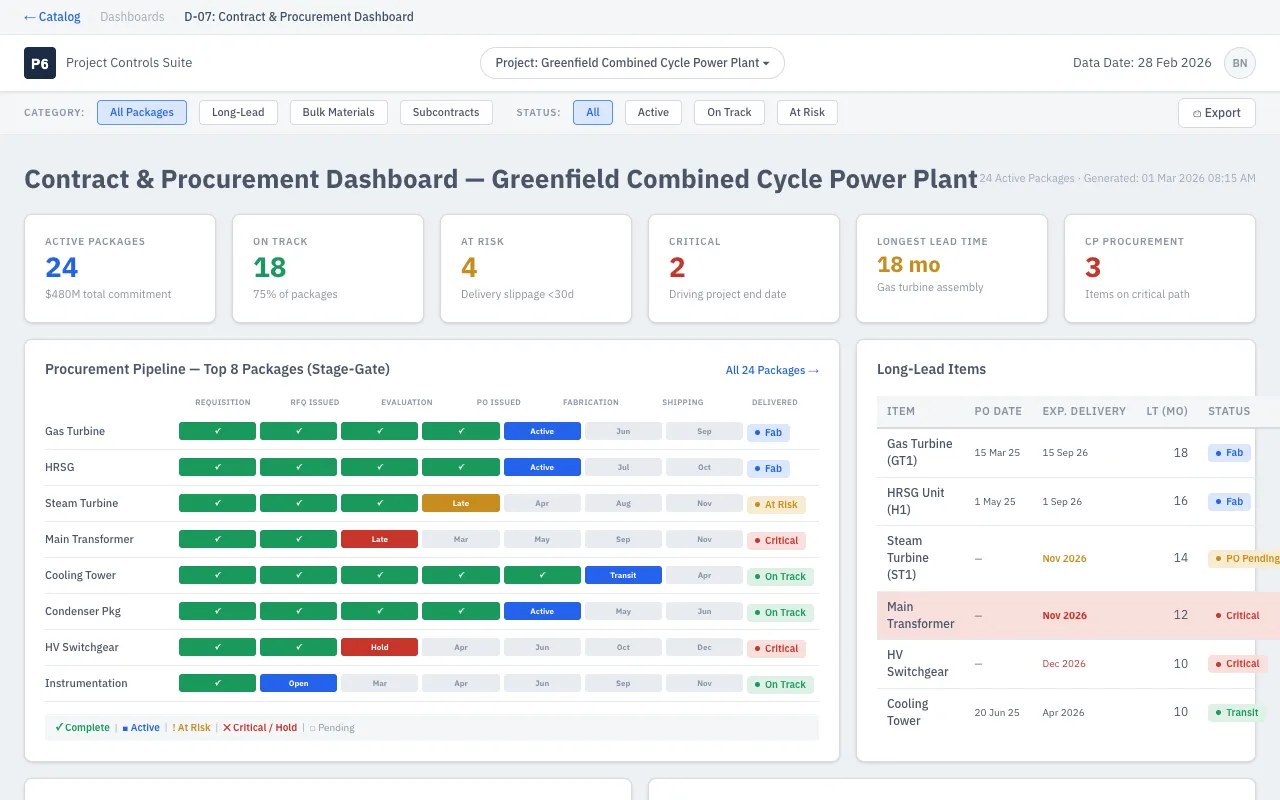The height and width of the screenshot is (800, 1280).
Task: Toggle the At Risk status filter
Action: [807, 112]
